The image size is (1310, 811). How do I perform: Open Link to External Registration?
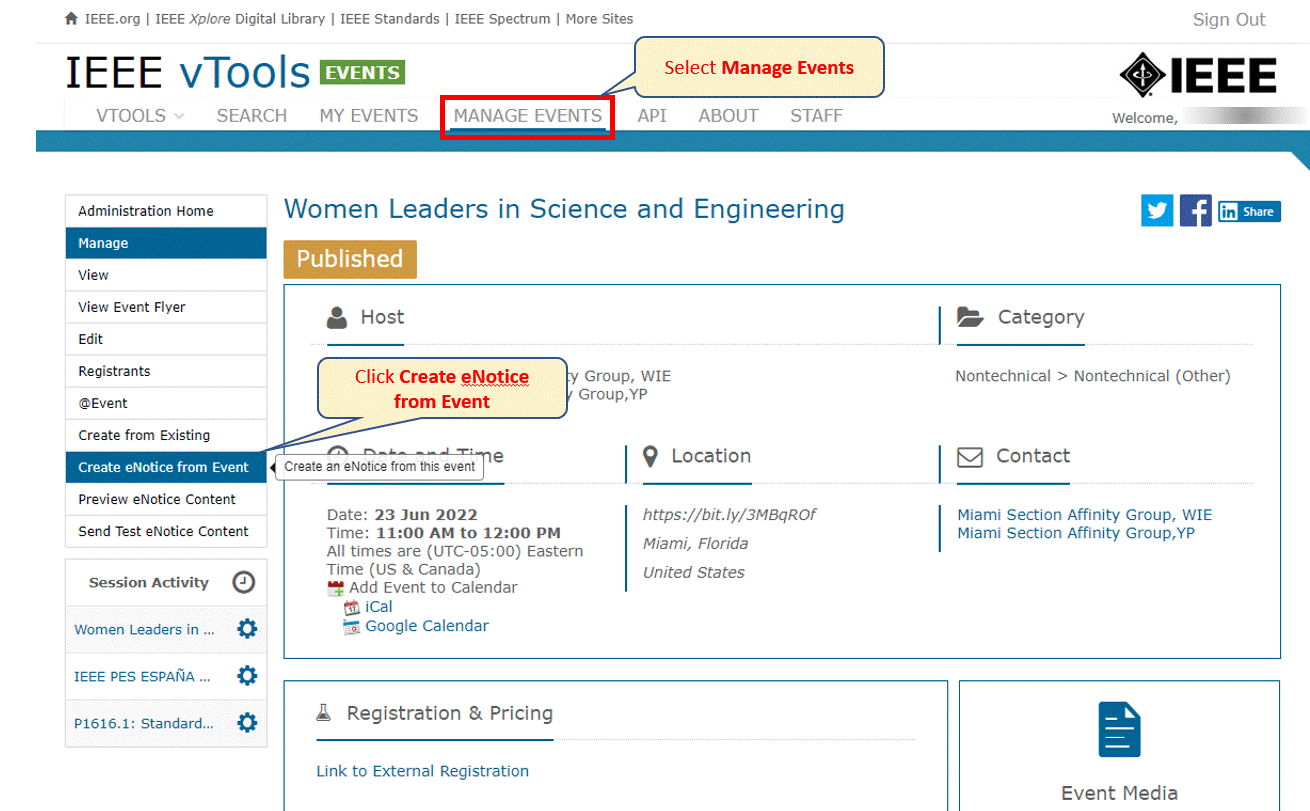click(422, 771)
